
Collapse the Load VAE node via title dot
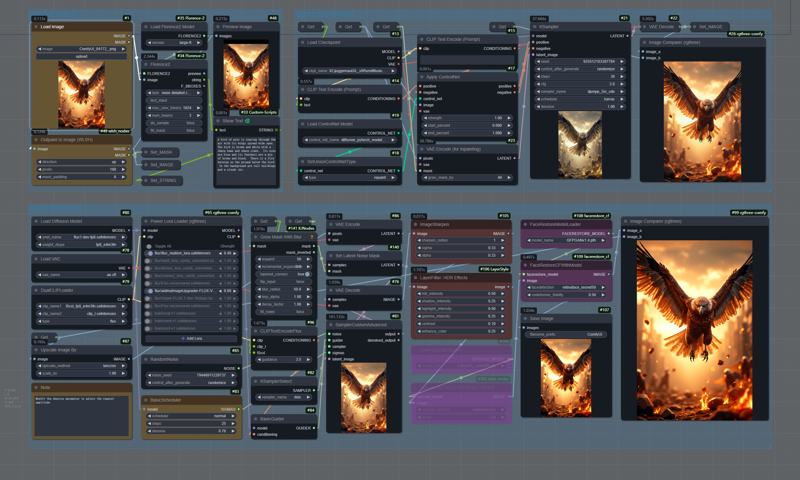click(x=36, y=259)
